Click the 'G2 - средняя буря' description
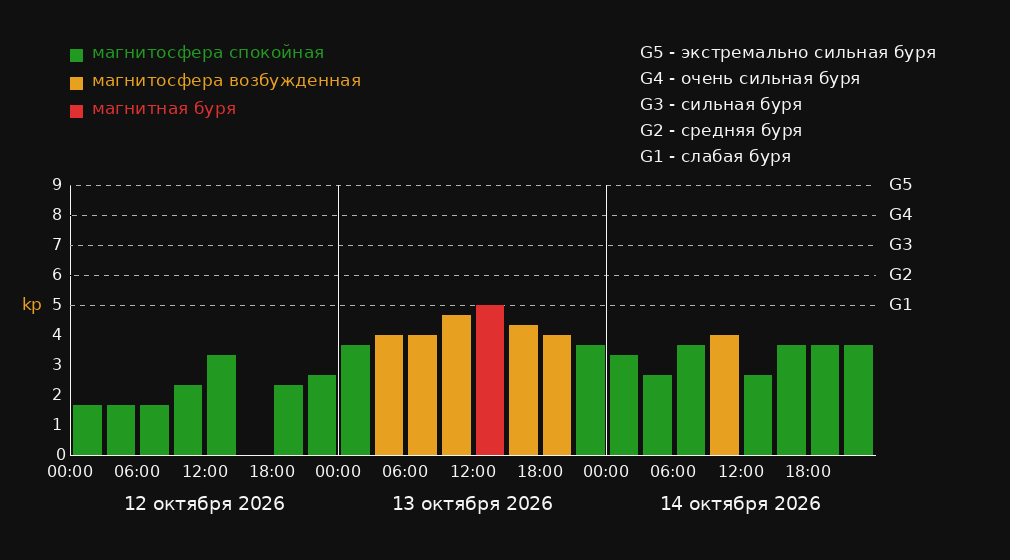The image size is (1010, 560). tap(721, 131)
